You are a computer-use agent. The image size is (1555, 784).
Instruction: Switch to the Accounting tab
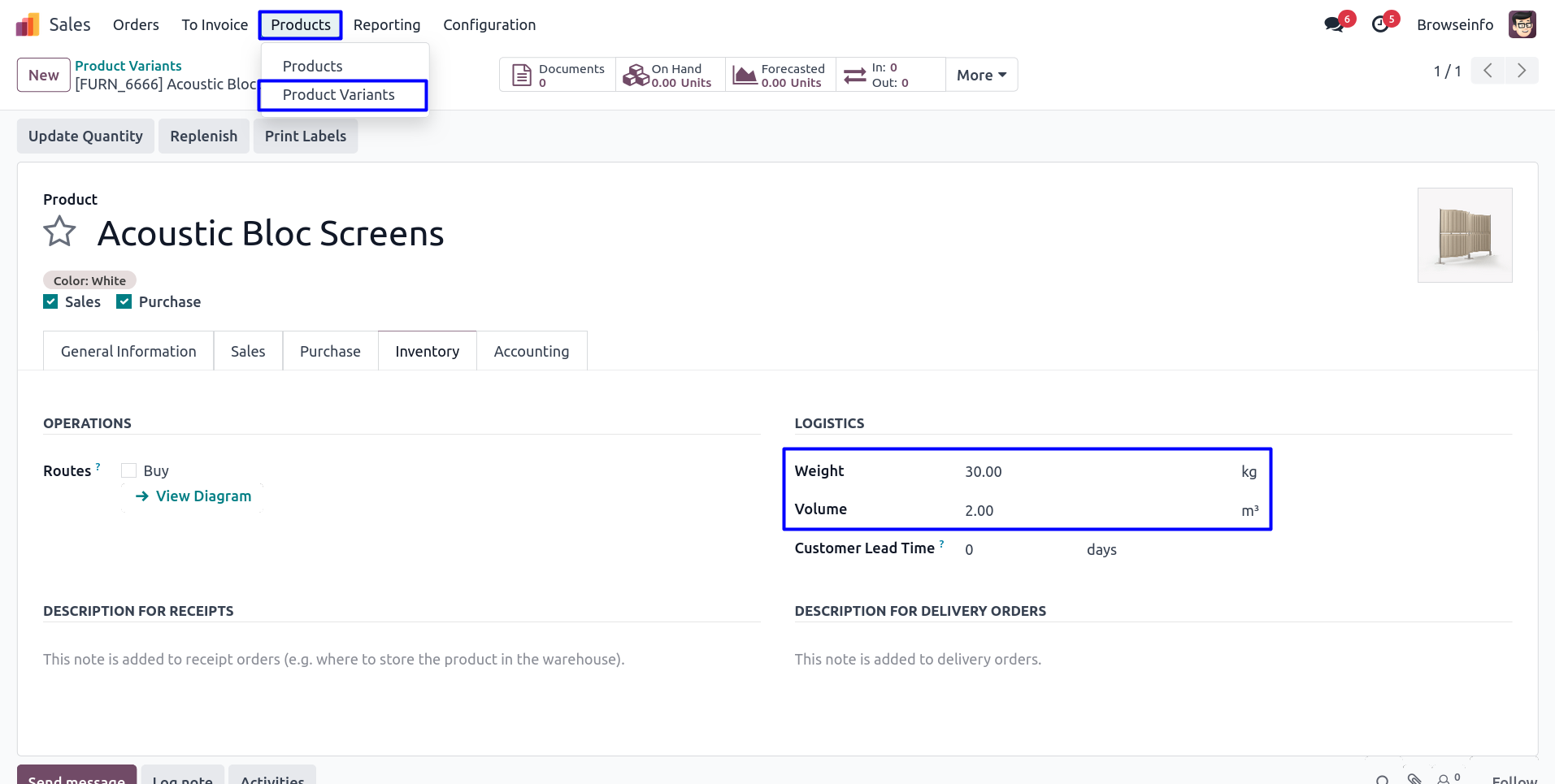point(531,351)
